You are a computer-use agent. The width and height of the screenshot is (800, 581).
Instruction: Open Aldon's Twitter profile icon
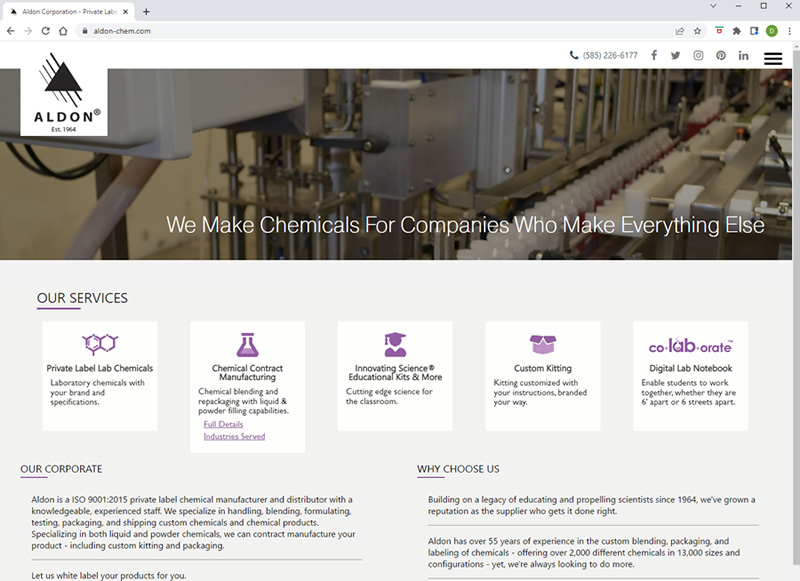click(x=676, y=55)
